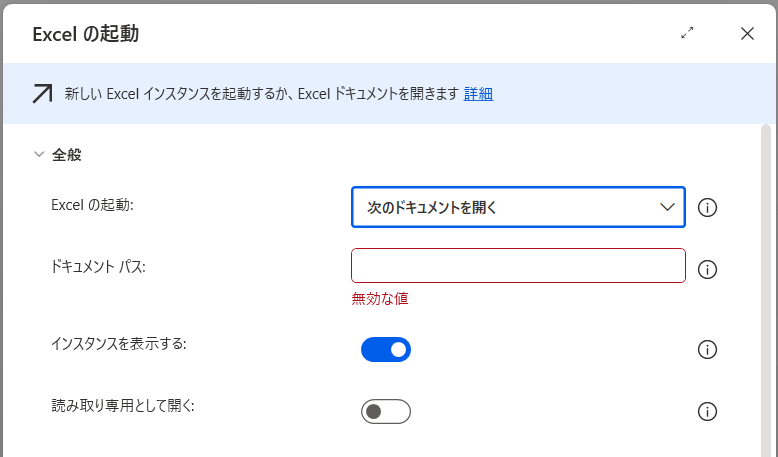Click the 全般 section header text
Image resolution: width=778 pixels, height=457 pixels.
(x=67, y=155)
